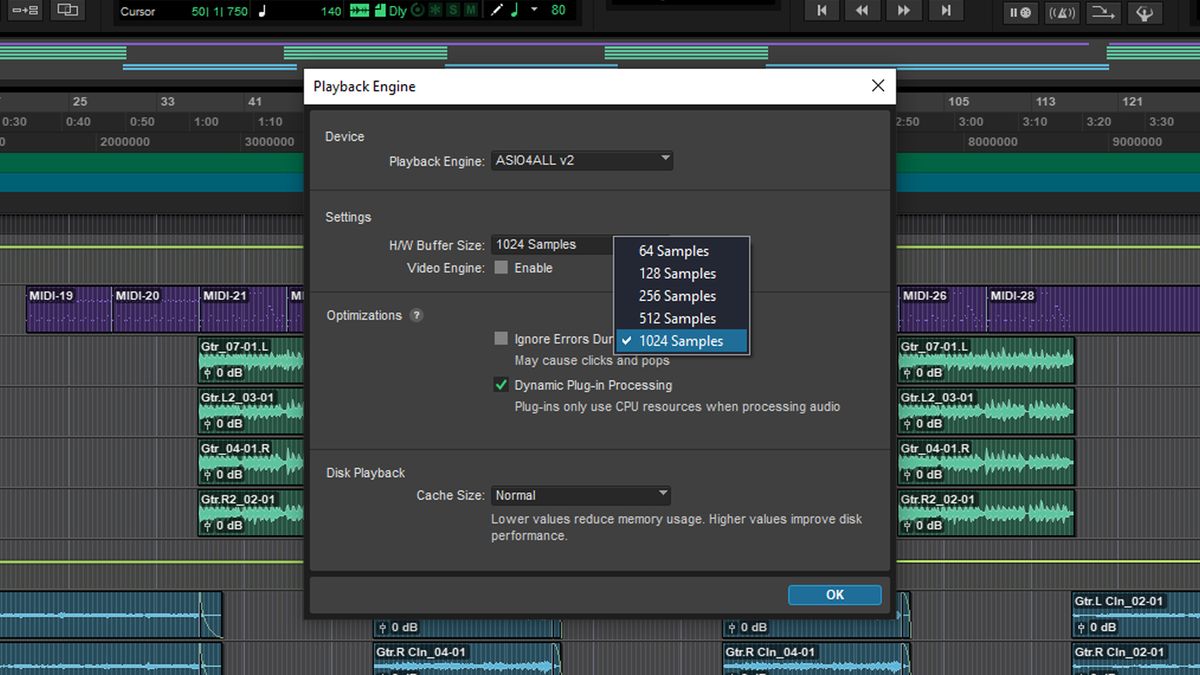The image size is (1200, 675).
Task: Click the metronome icon near the transport controls
Action: 1062,13
